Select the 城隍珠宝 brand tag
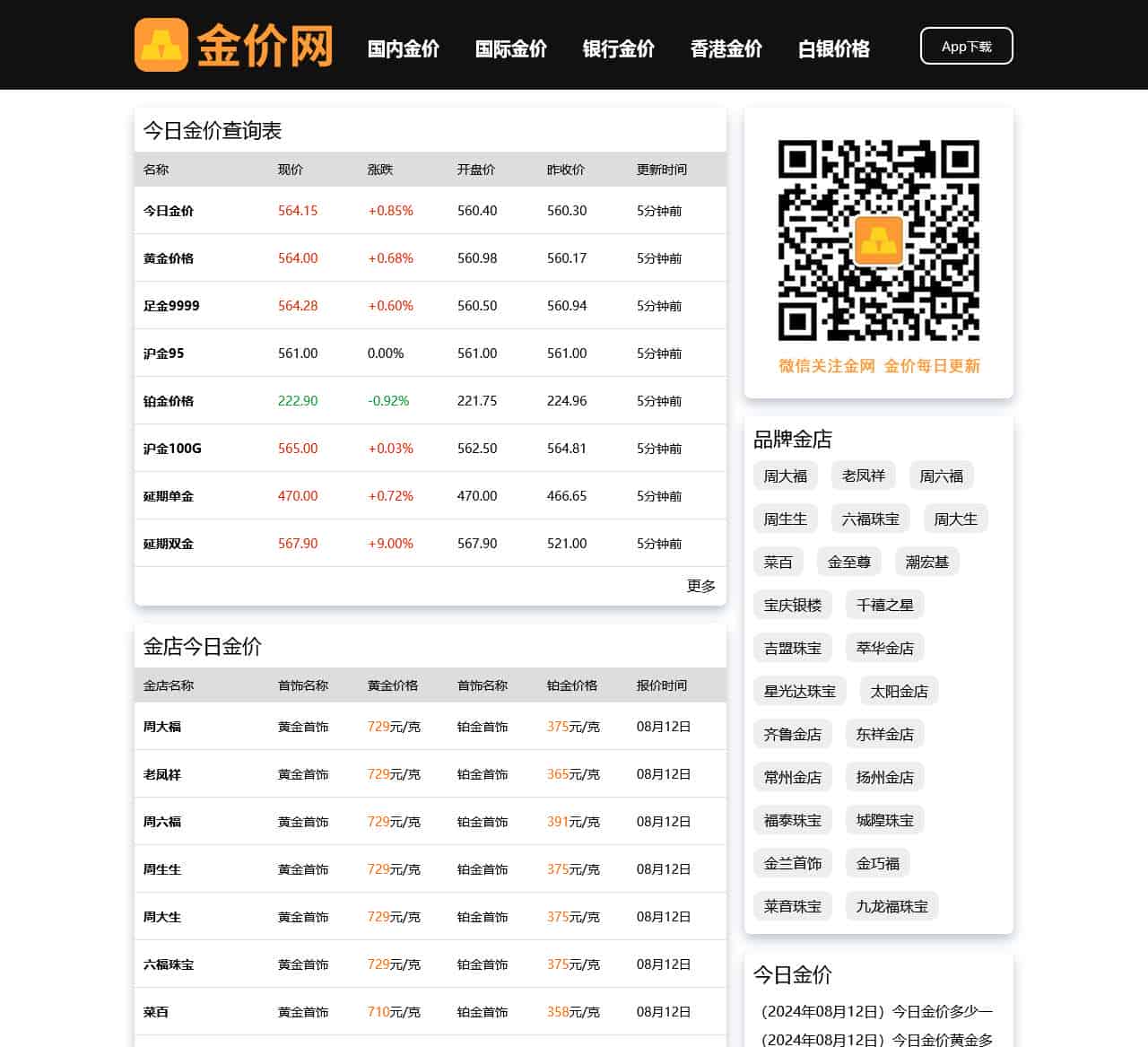This screenshot has width=1148, height=1047. click(885, 820)
